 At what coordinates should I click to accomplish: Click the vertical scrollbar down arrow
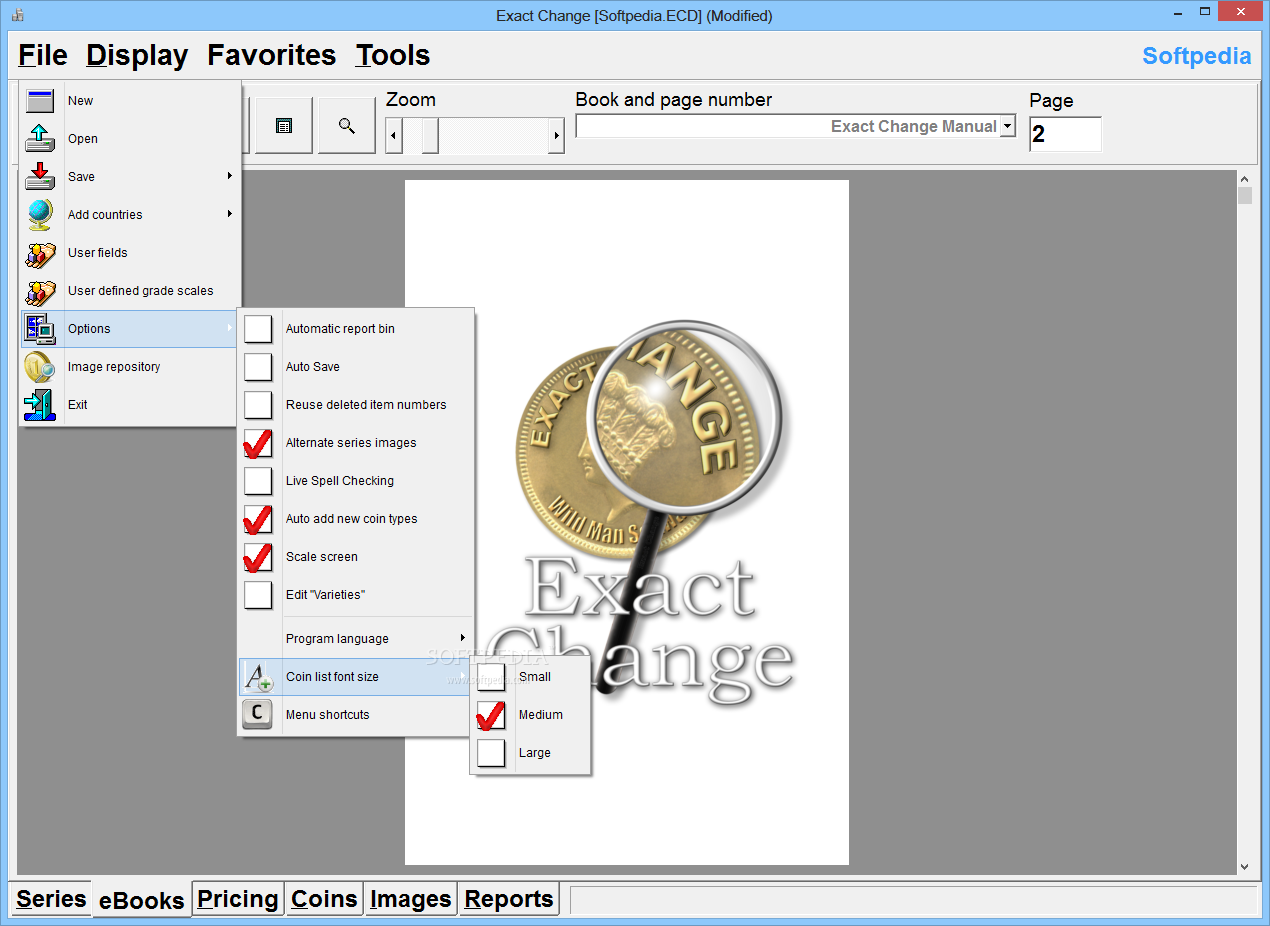pyautogui.click(x=1244, y=867)
